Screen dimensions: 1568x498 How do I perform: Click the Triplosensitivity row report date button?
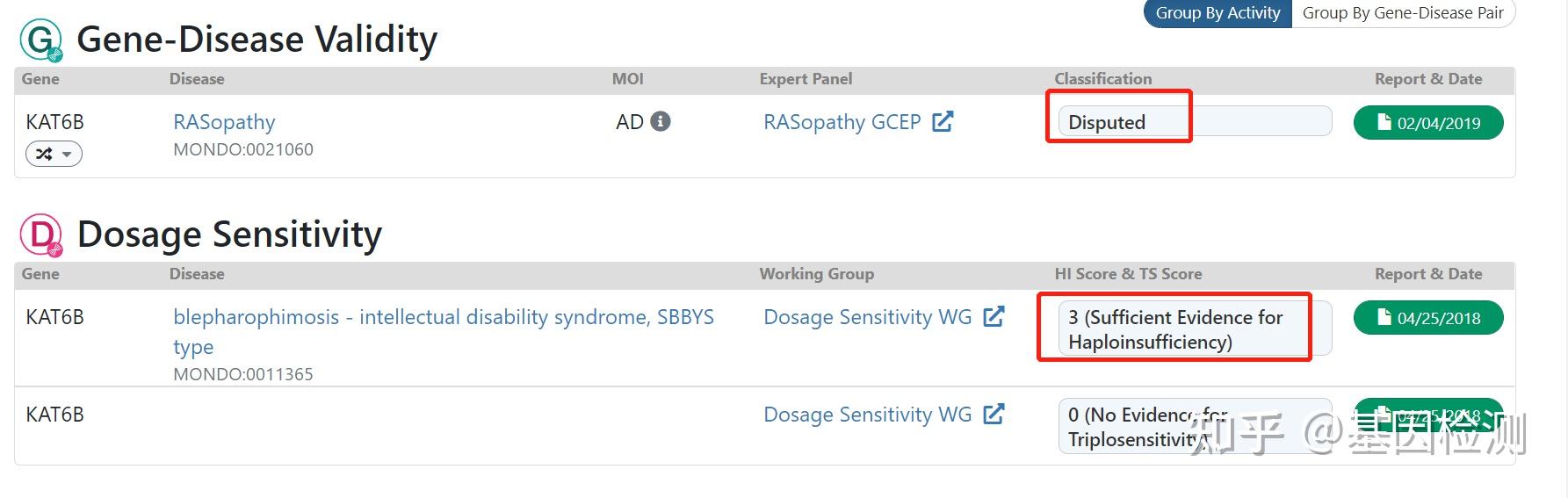click(1428, 415)
